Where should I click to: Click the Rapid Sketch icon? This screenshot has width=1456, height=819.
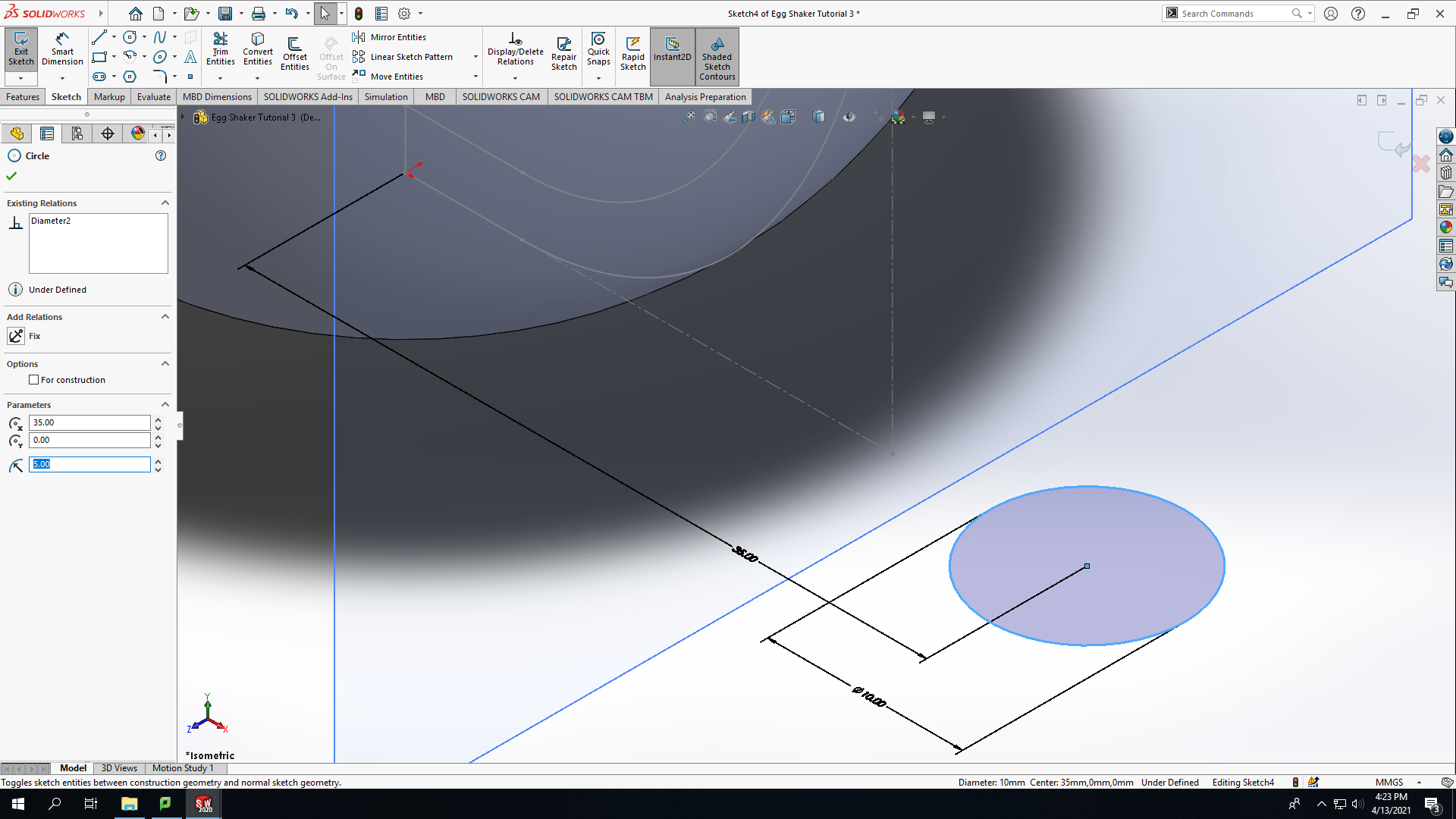click(x=633, y=53)
